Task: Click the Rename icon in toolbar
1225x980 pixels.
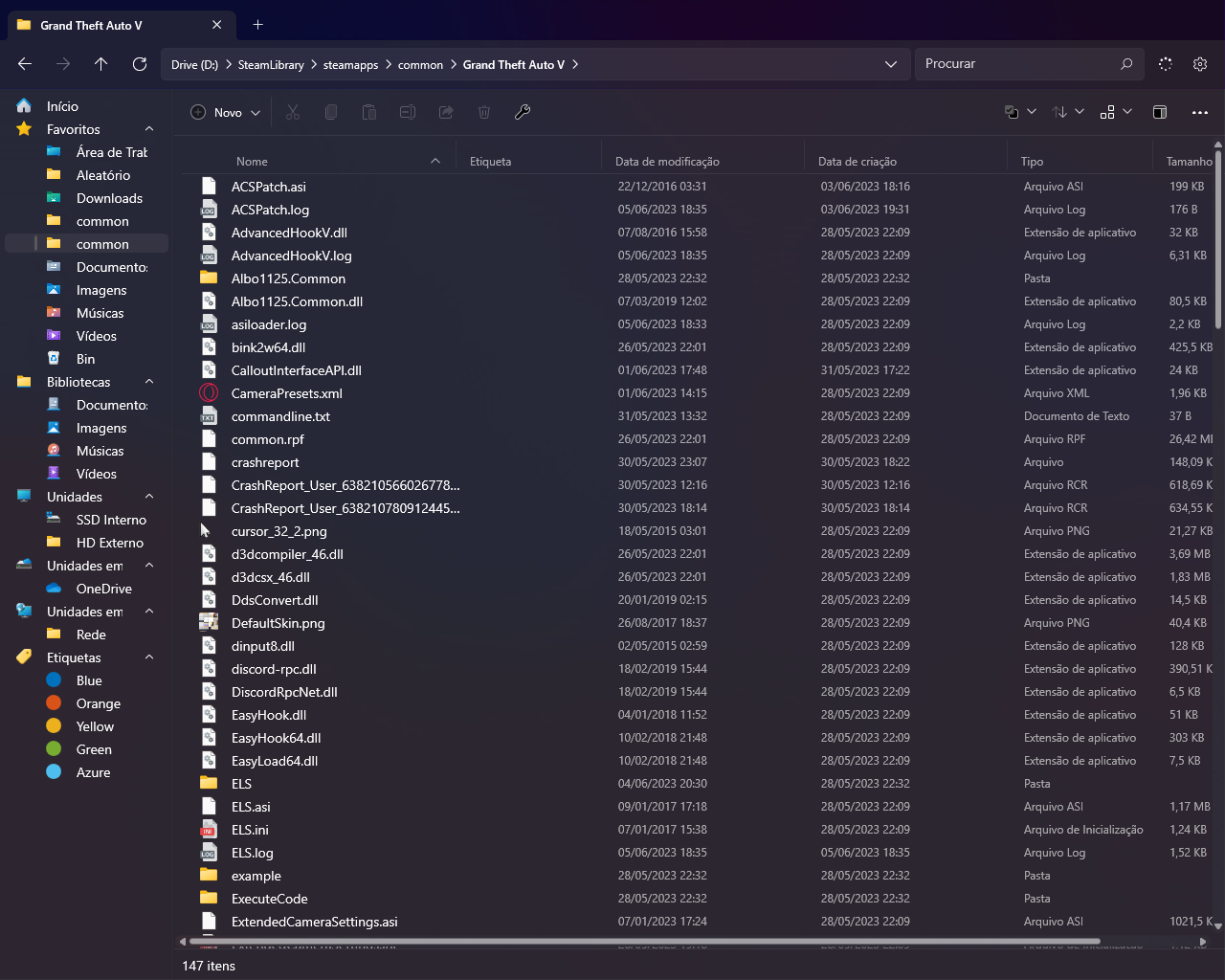Action: (408, 112)
